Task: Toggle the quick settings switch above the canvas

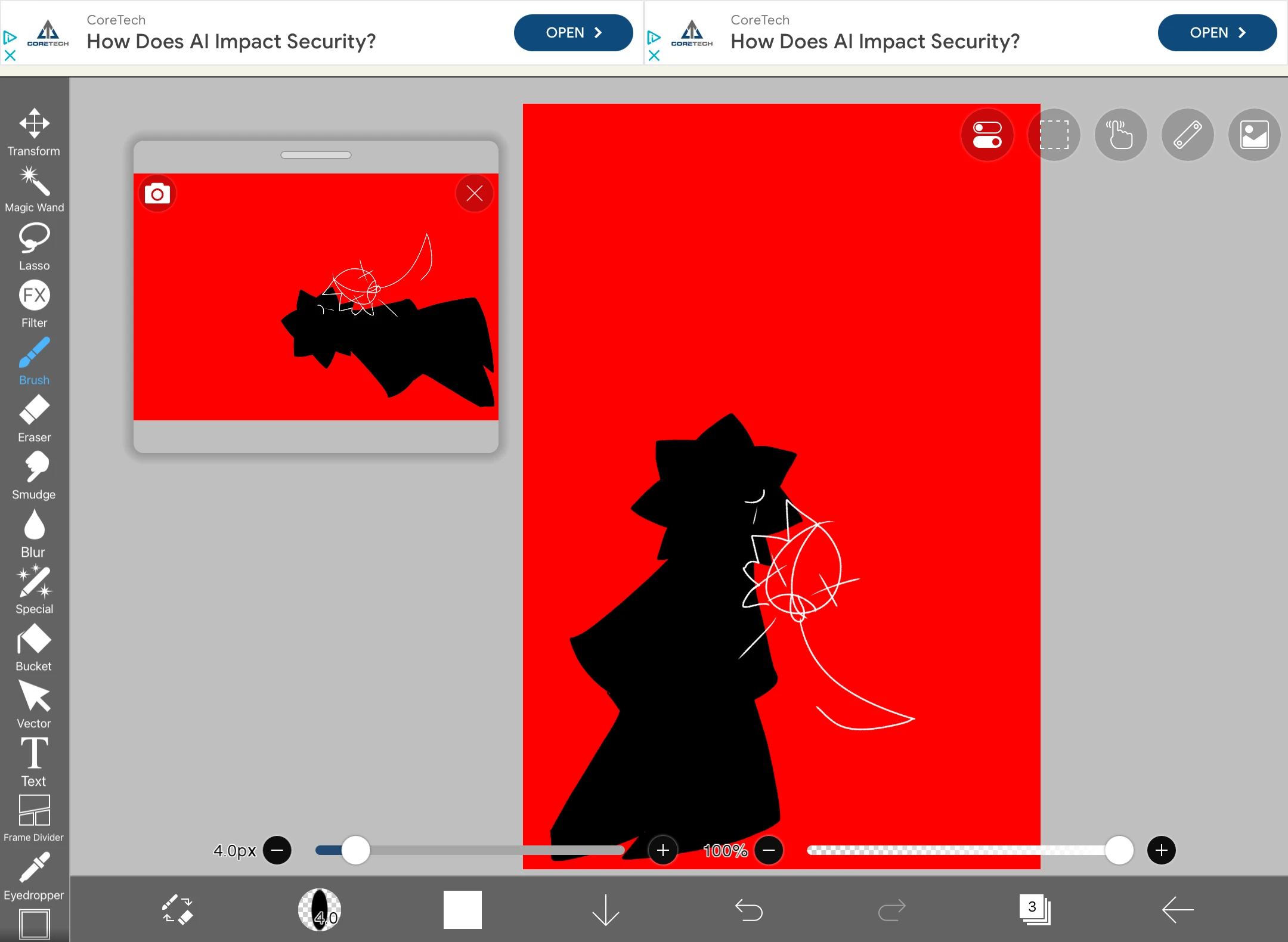Action: click(x=987, y=135)
